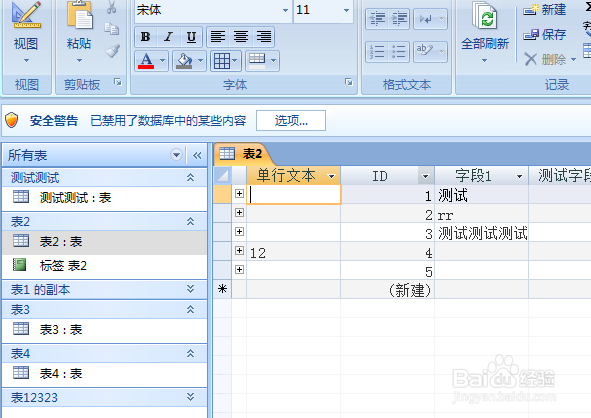Click the 全部刷新 (Refresh All) icon
This screenshot has height=418, width=591.
(x=485, y=15)
